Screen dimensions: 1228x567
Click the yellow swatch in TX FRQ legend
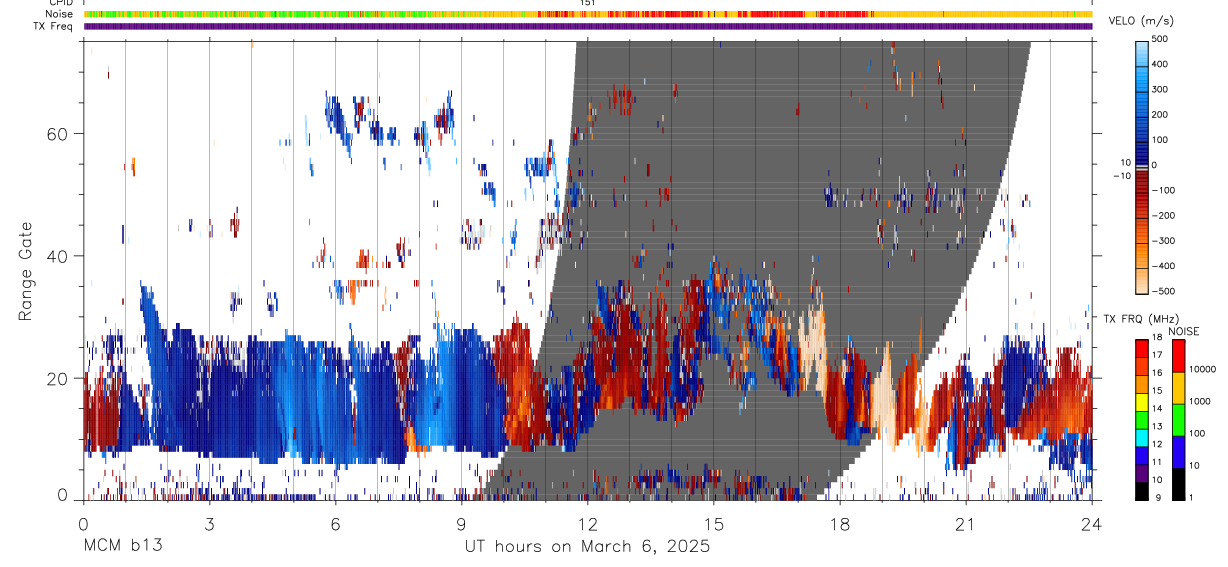tap(1141, 401)
